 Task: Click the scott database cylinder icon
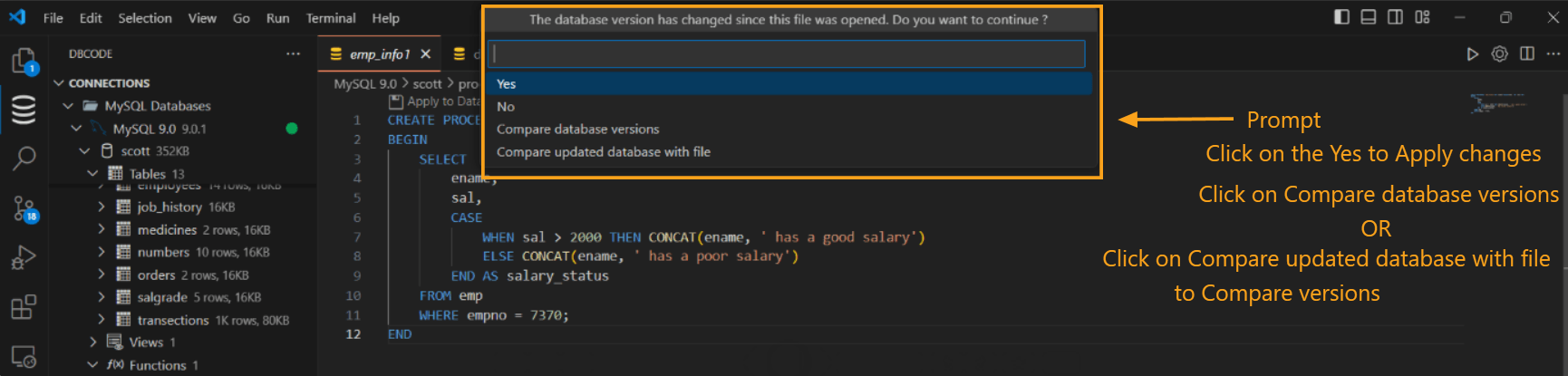click(107, 150)
